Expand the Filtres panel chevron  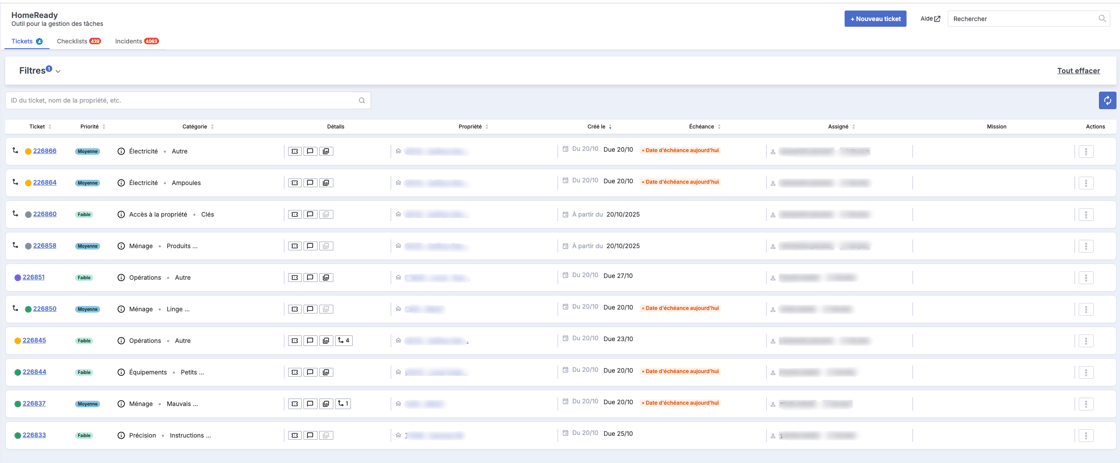tap(58, 71)
